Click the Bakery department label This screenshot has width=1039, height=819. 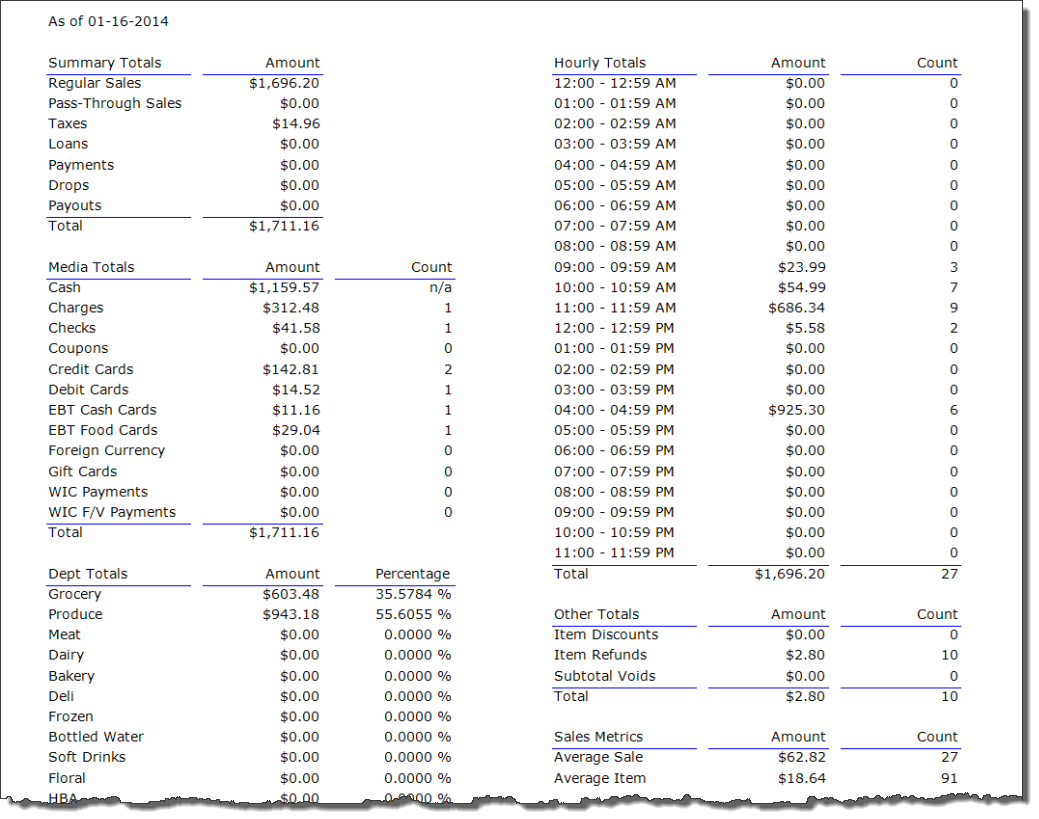[71, 676]
